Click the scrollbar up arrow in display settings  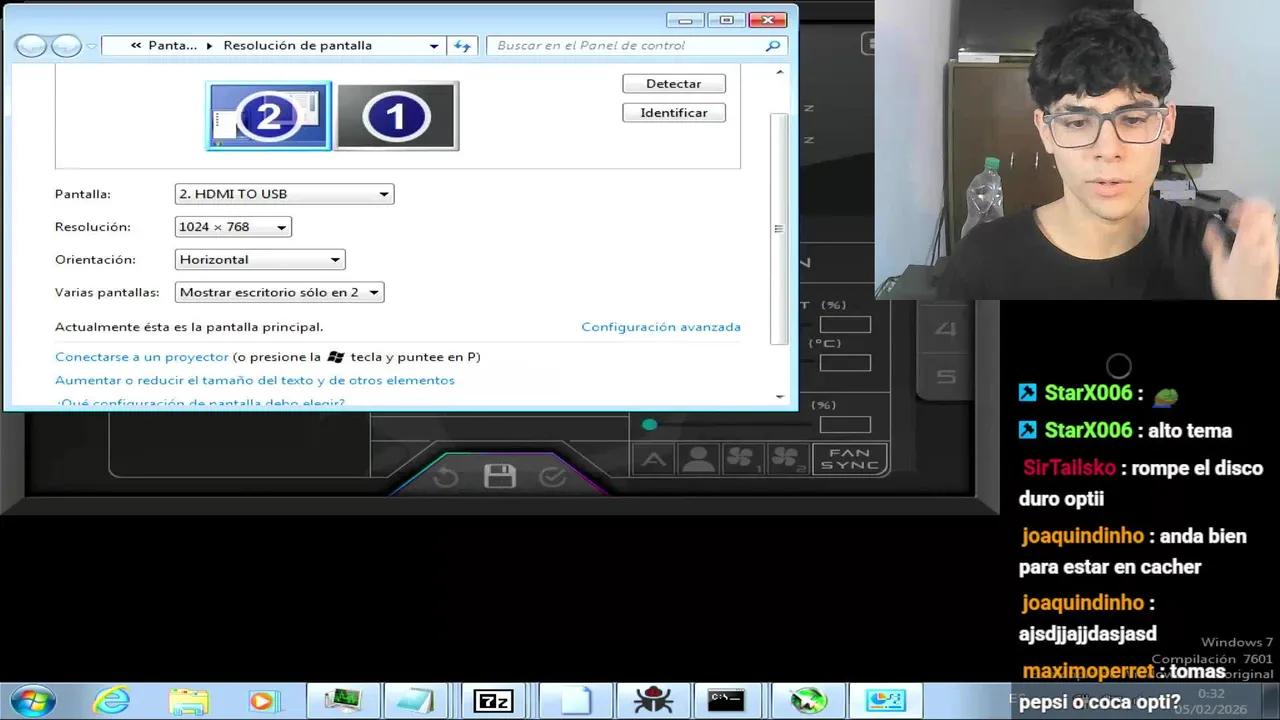click(780, 72)
